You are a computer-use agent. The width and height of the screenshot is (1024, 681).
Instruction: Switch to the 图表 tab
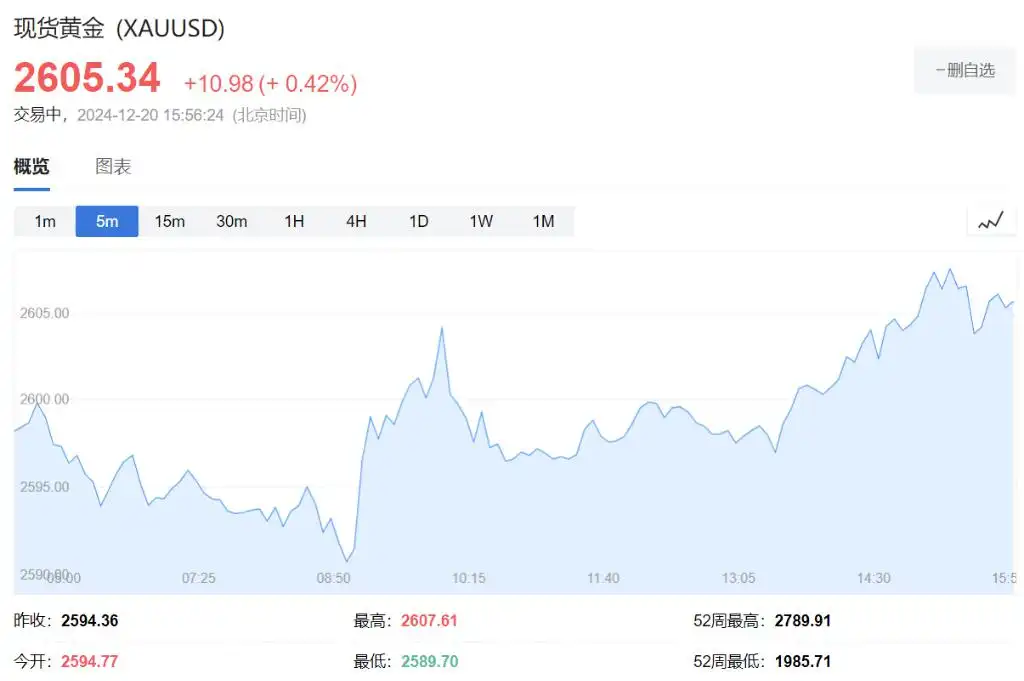click(113, 167)
